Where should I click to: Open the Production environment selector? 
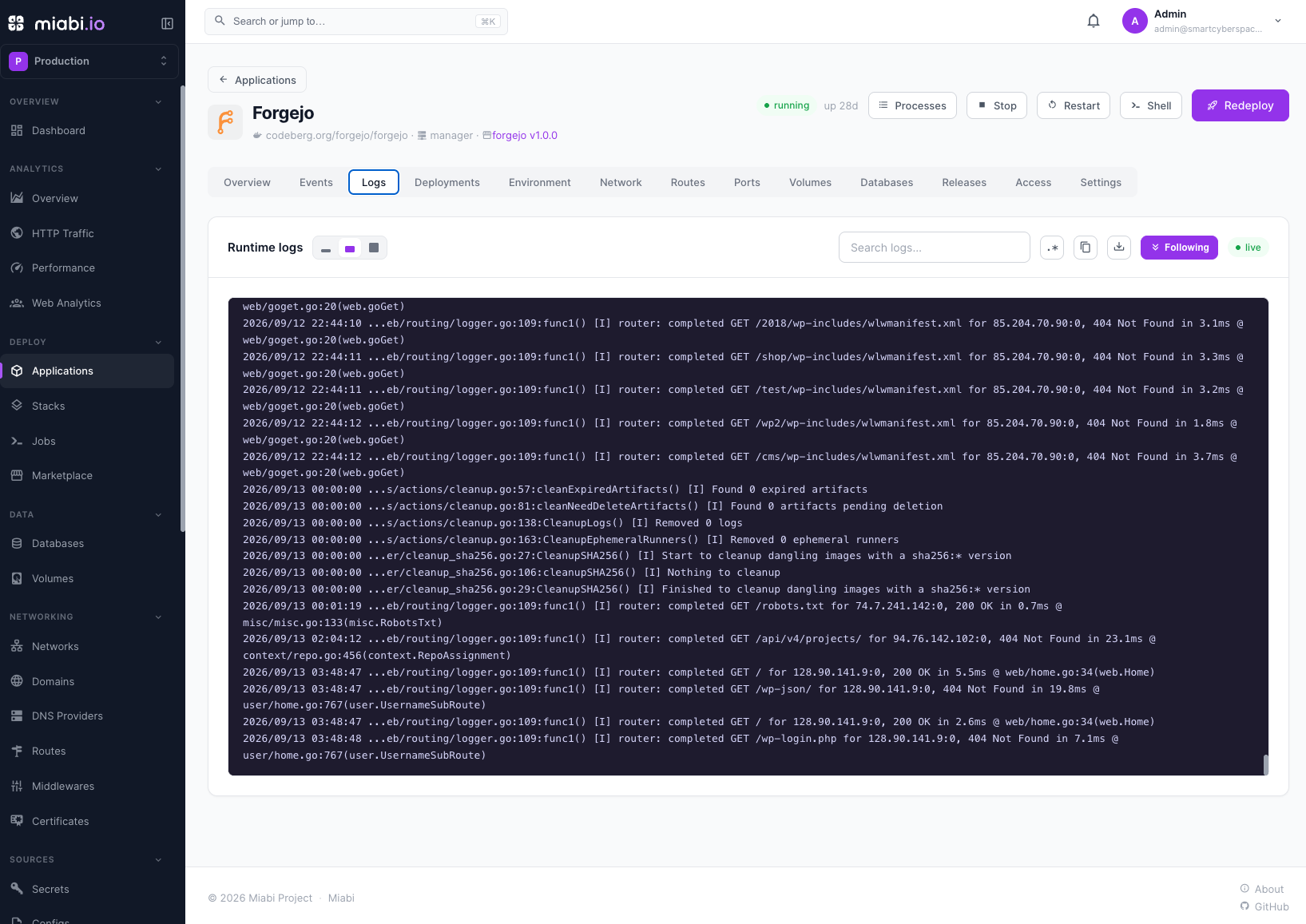(89, 61)
